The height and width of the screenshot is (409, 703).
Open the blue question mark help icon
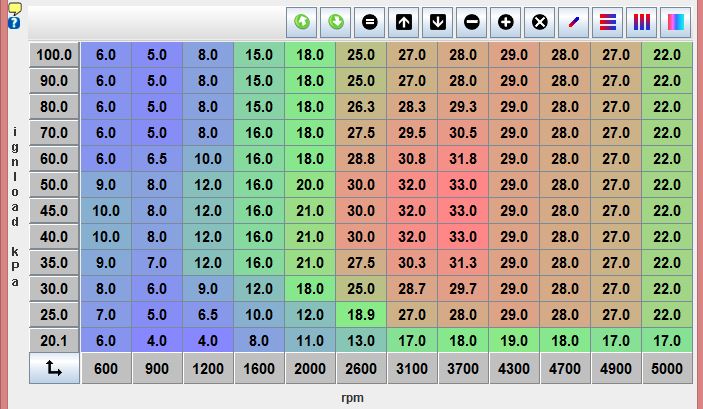click(x=14, y=22)
